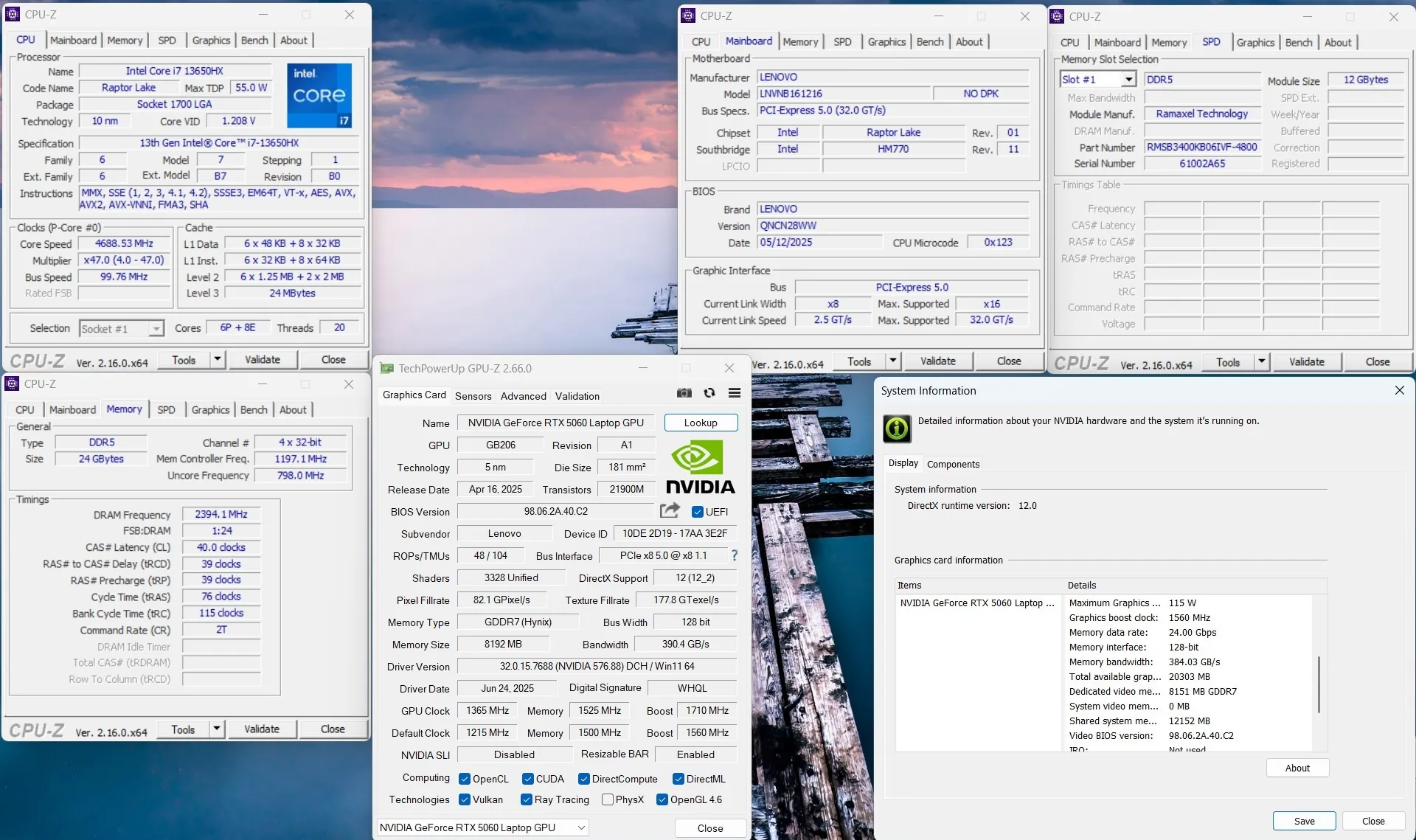Viewport: 1416px width, 840px height.
Task: Click the green NVIDIA System Information icon
Action: point(897,428)
